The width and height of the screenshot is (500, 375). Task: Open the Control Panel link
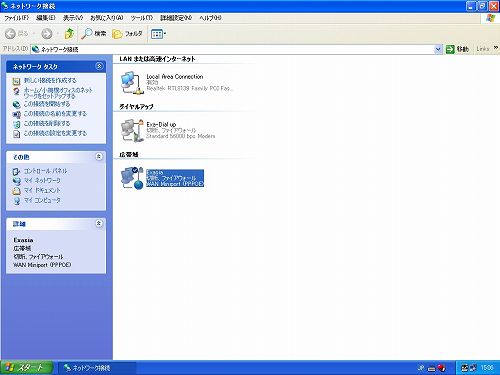[45, 171]
